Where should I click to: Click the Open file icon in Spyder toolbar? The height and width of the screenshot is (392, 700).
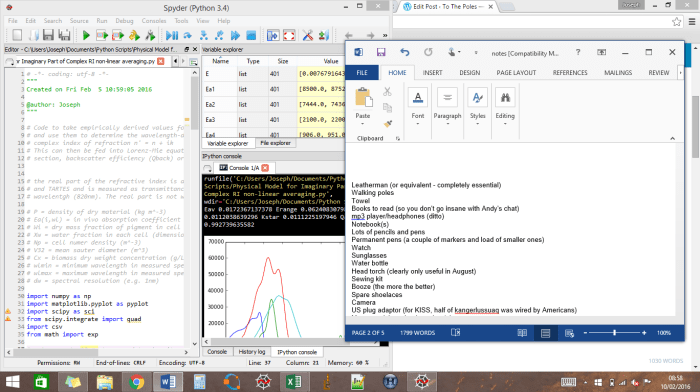tap(33, 35)
